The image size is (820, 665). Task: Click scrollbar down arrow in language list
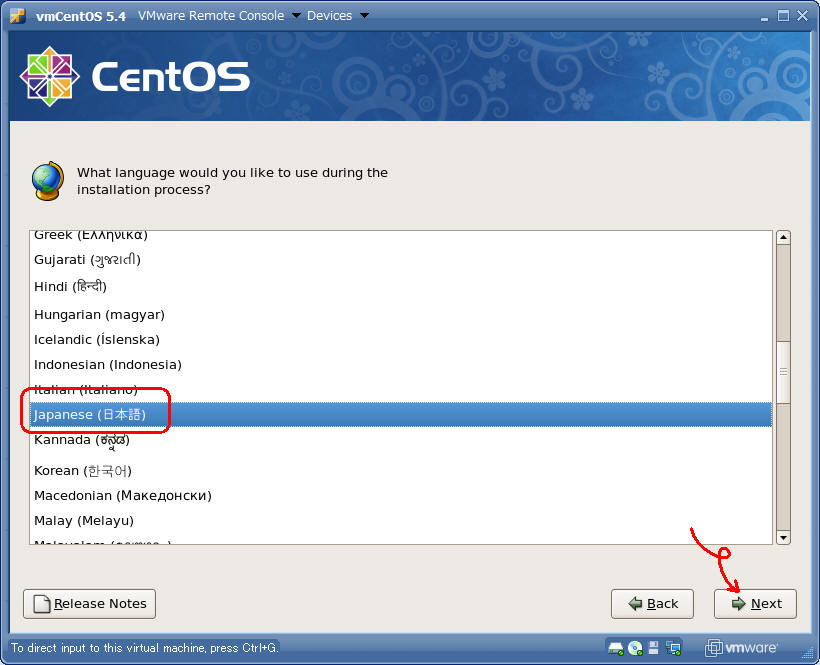[783, 537]
